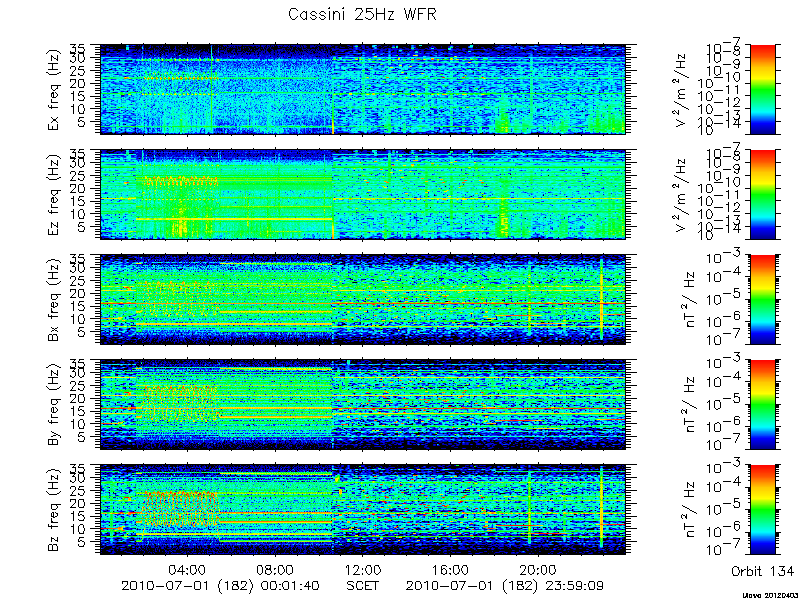The width and height of the screenshot is (800, 600).
Task: Click the "Uiowa 20120403" credit stamp
Action: click(x=771, y=595)
